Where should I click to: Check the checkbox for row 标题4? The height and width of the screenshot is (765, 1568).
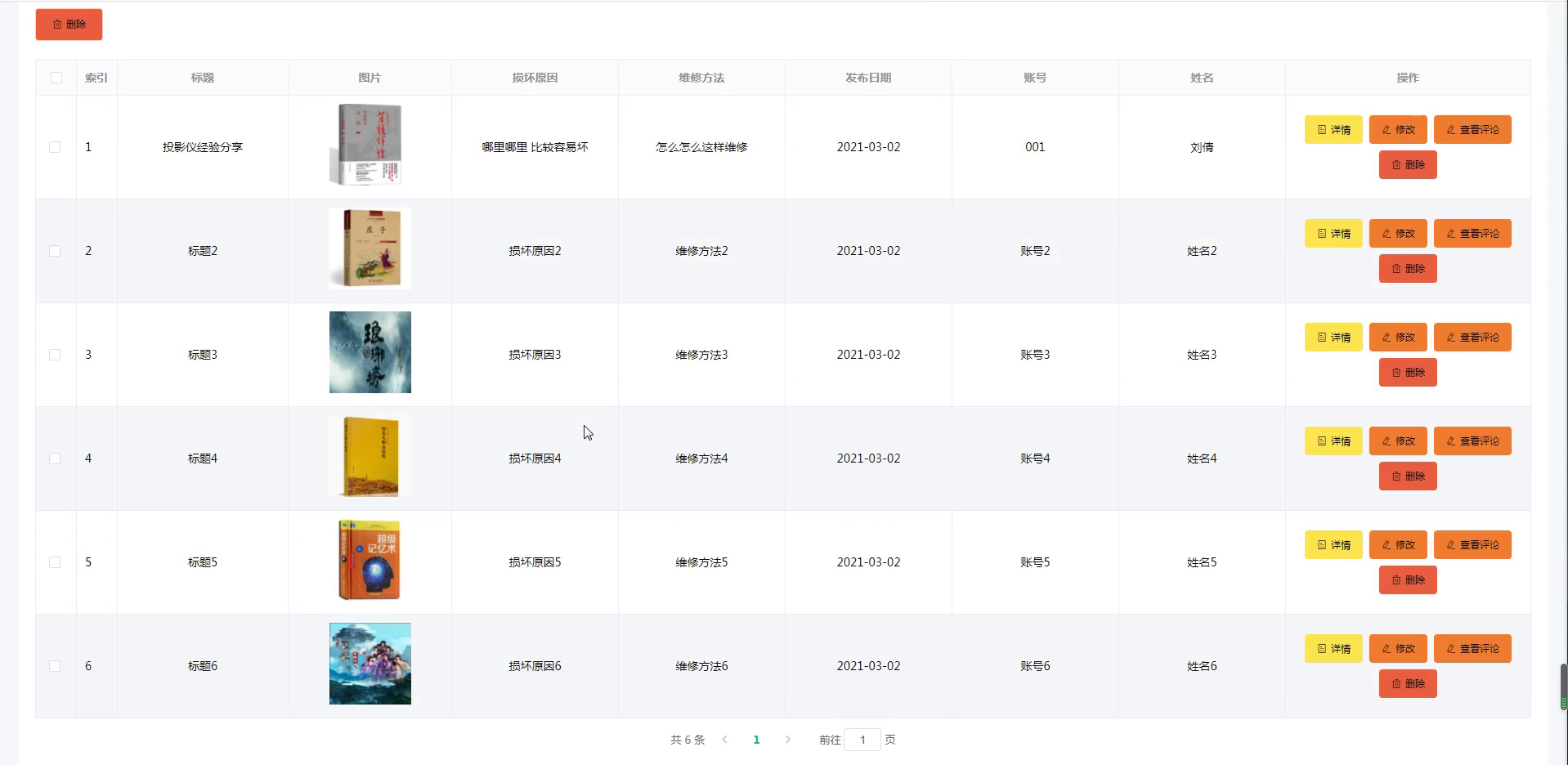click(x=55, y=459)
